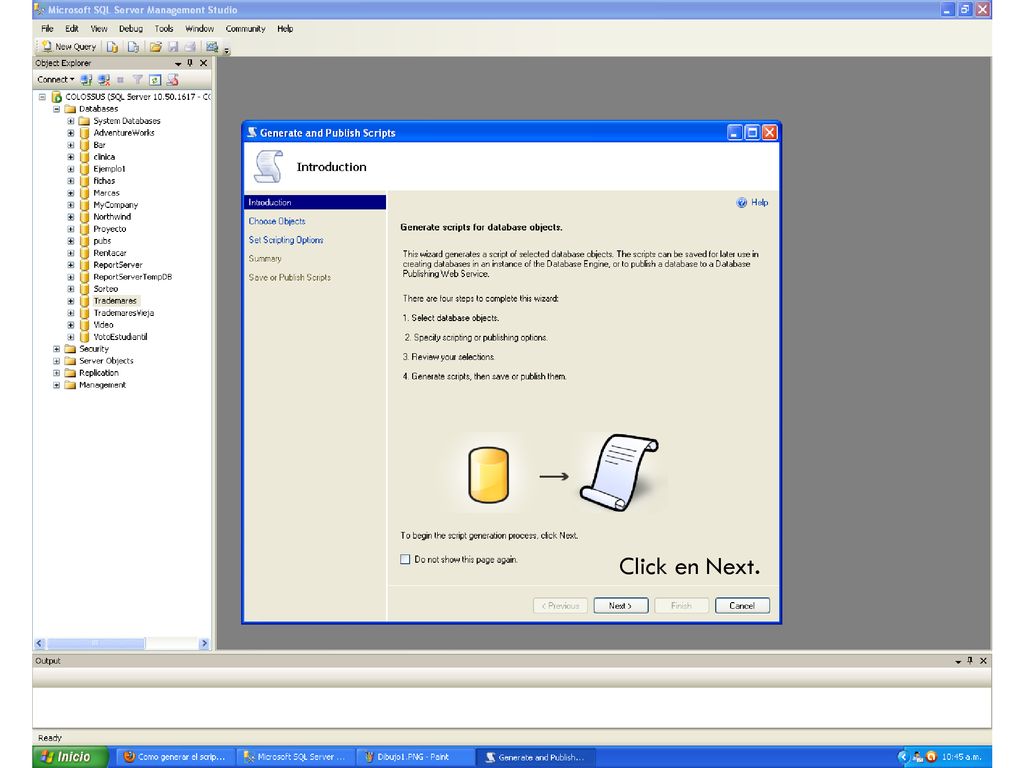1024x768 pixels.
Task: Open the Tools menu
Action: coord(164,29)
